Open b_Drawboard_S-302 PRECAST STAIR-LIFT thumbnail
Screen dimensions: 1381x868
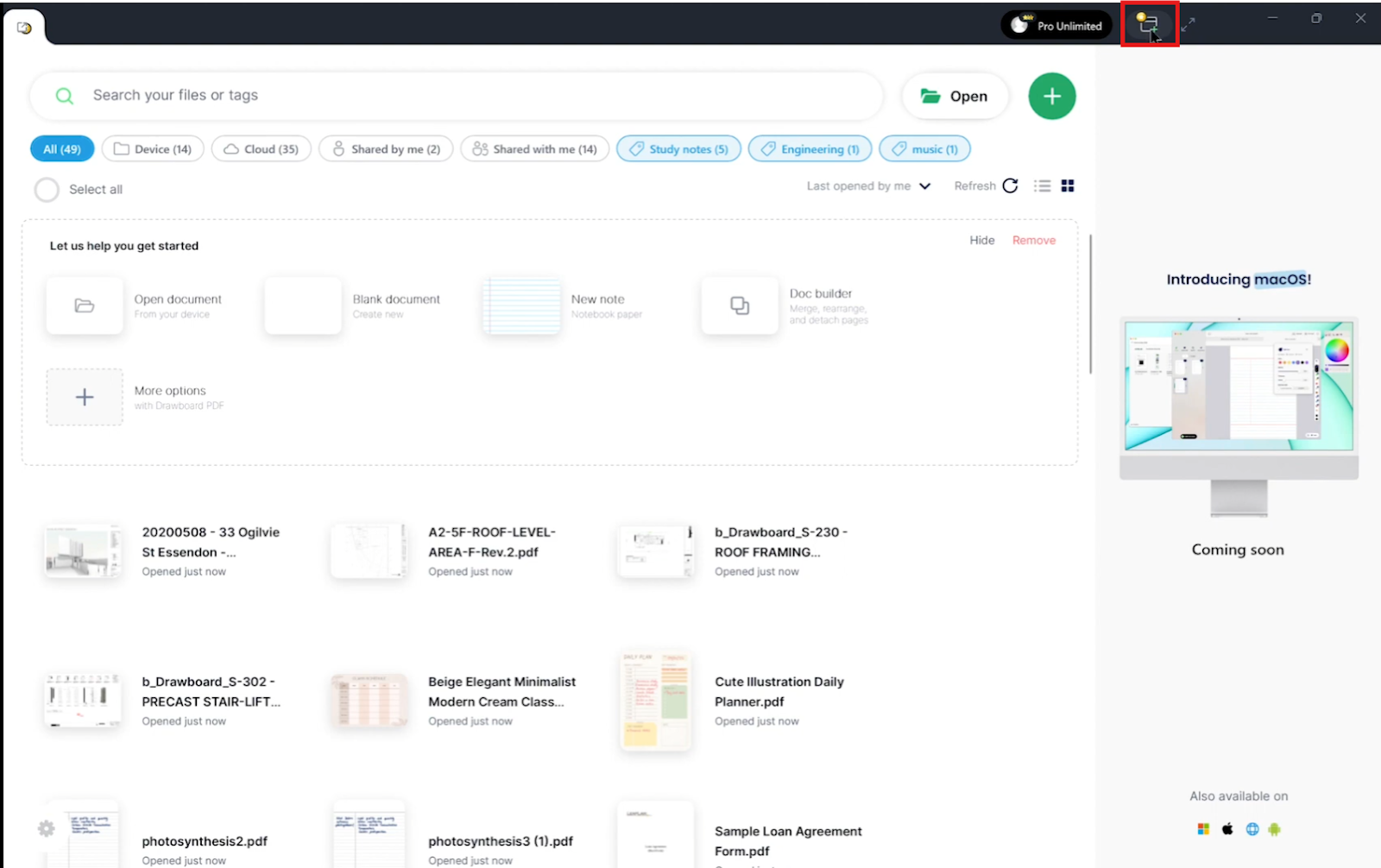point(83,701)
